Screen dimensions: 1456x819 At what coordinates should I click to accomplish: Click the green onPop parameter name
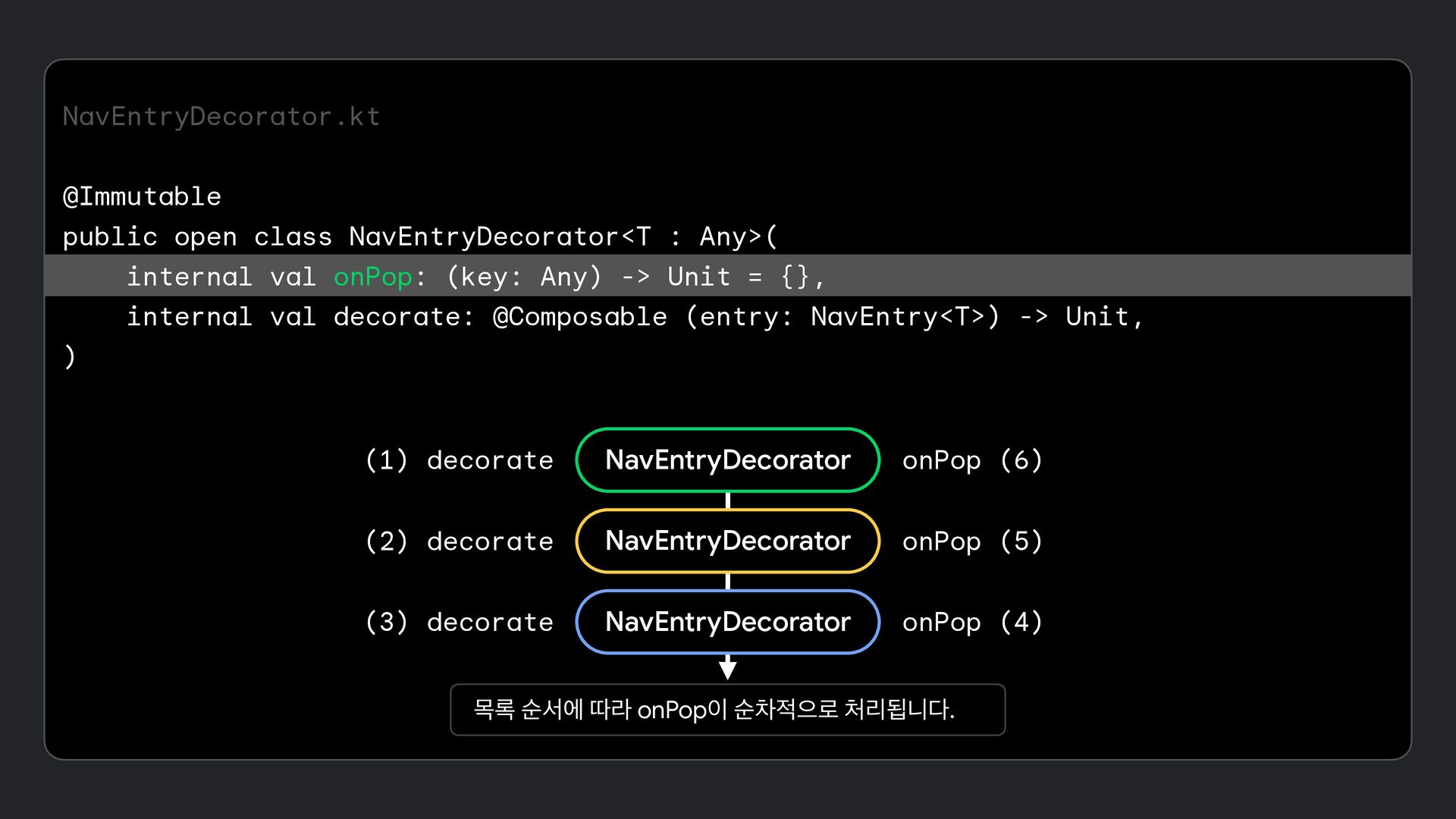[x=372, y=277]
